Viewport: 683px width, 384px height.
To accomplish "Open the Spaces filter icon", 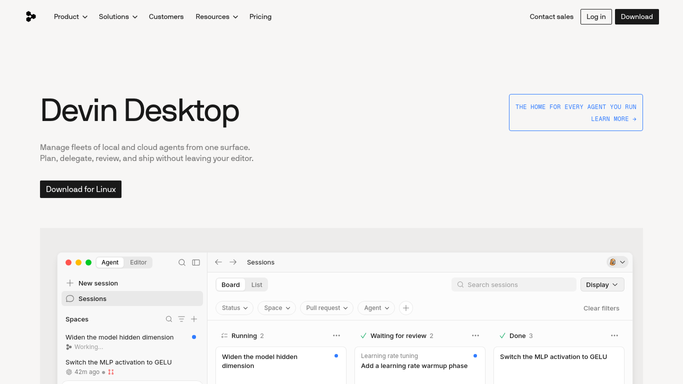I will 181,319.
